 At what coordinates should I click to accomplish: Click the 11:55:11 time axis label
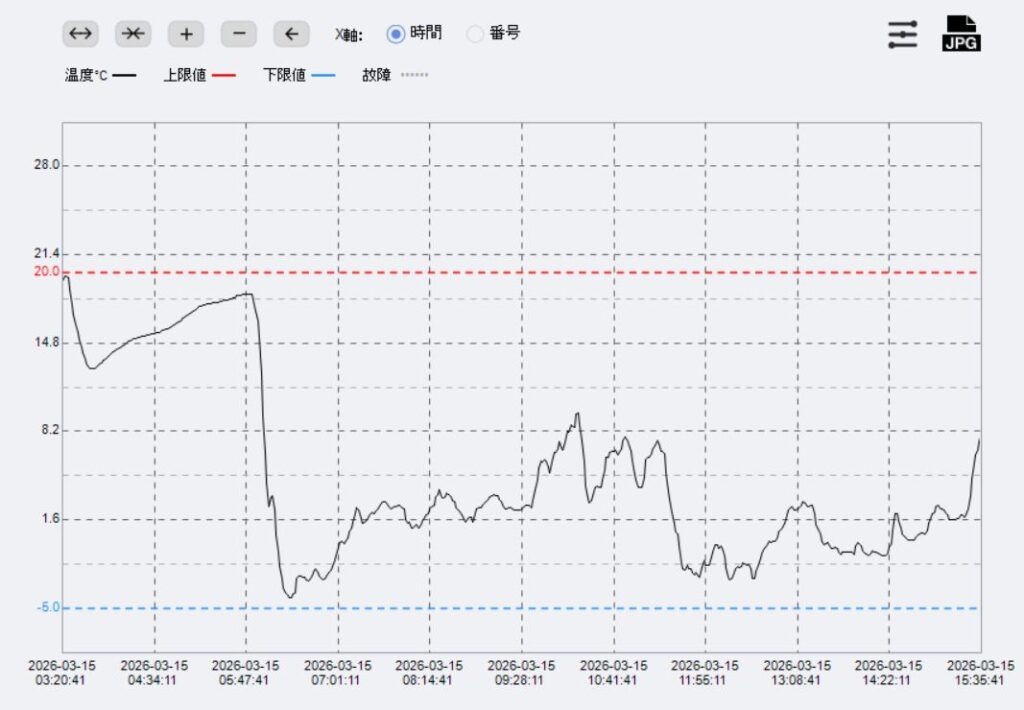tap(705, 672)
